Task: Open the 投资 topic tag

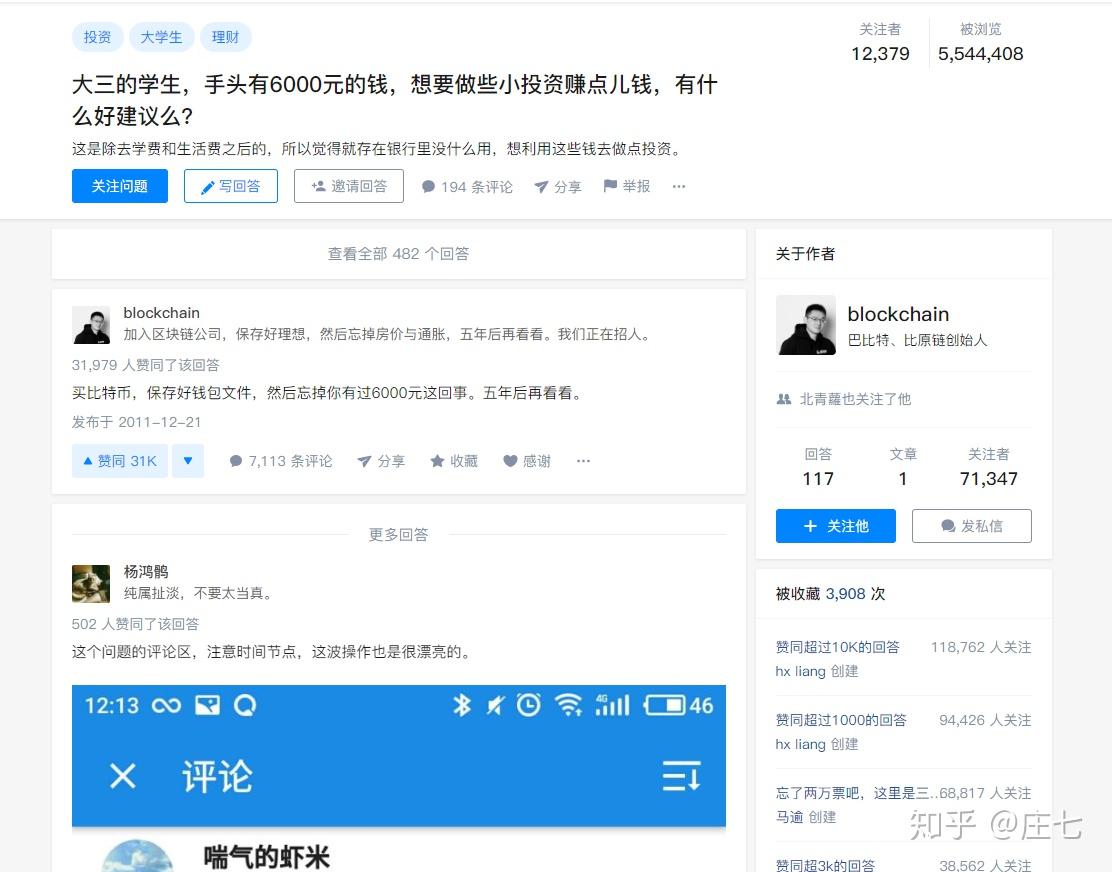Action: coord(97,36)
